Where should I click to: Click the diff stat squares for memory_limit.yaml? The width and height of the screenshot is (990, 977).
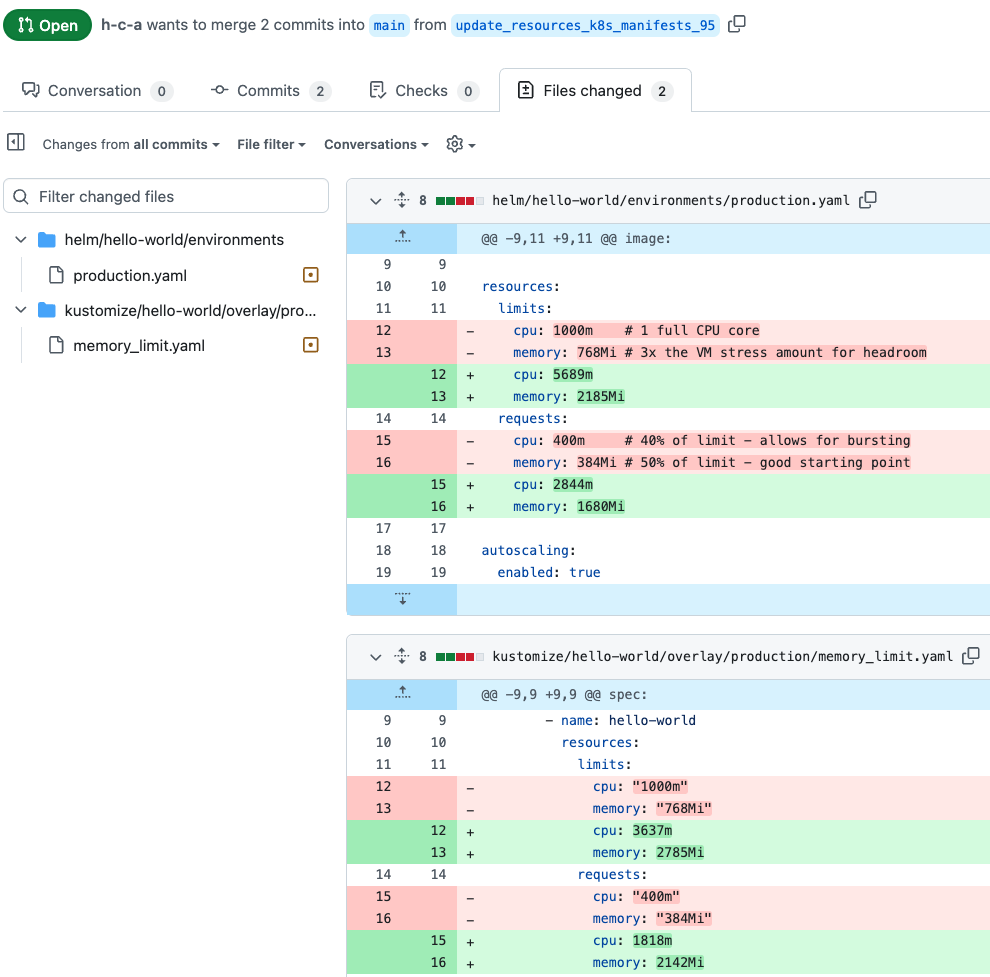click(460, 656)
